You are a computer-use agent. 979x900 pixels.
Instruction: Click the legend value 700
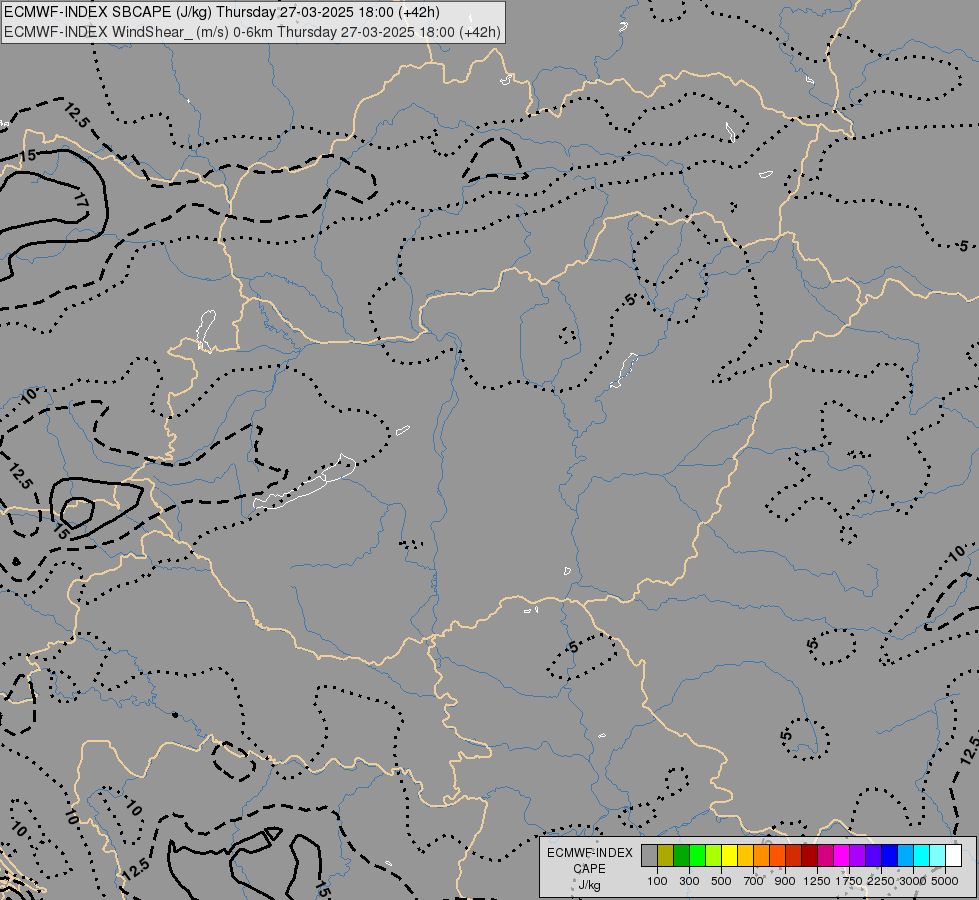point(754,881)
